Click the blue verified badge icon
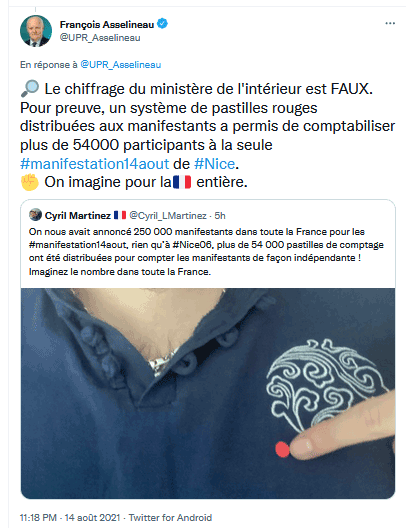The width and height of the screenshot is (406, 528). pyautogui.click(x=163, y=24)
